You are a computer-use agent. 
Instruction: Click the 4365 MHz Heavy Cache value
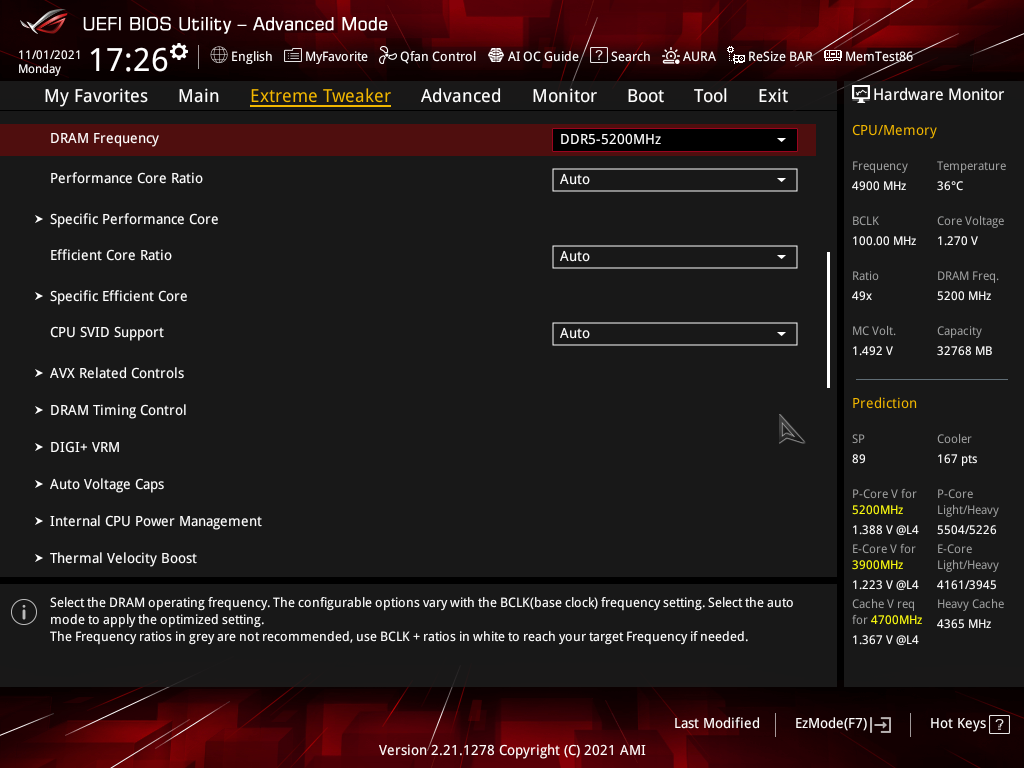point(964,624)
